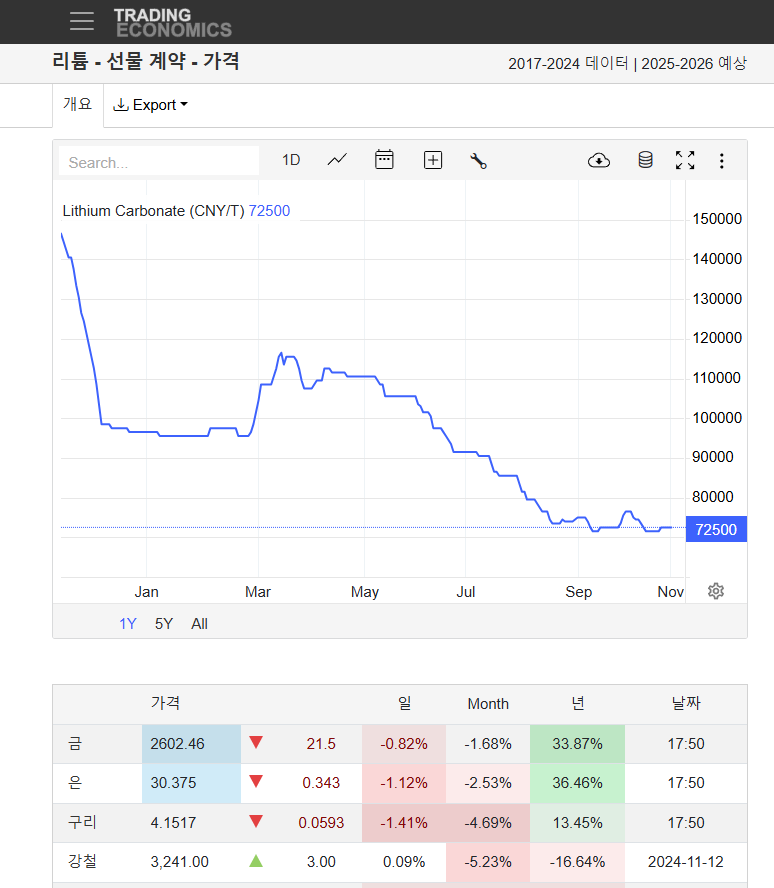Open the 은 commodity row
This screenshot has height=888, width=774.
(x=400, y=783)
